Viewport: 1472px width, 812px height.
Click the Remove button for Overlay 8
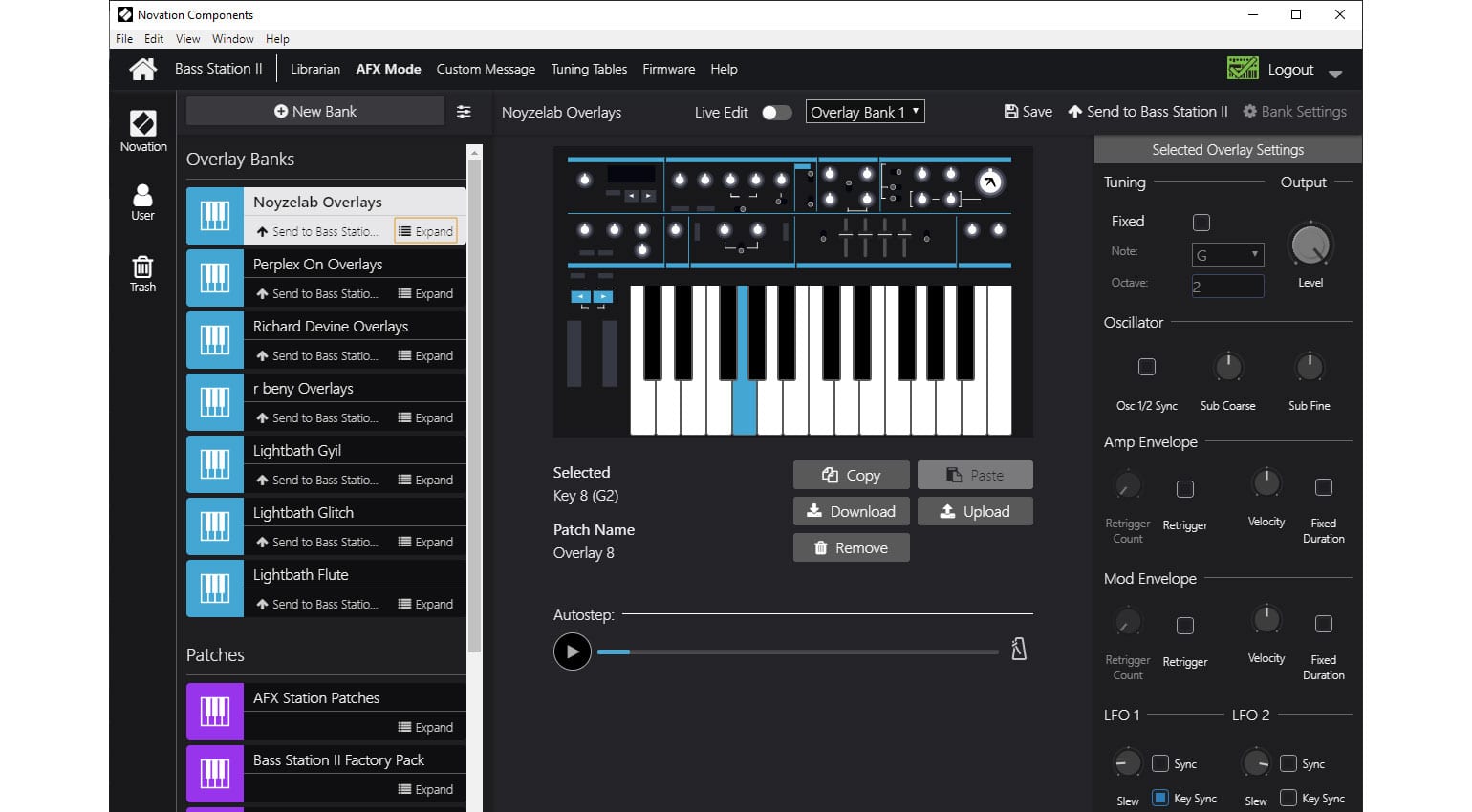(x=851, y=547)
